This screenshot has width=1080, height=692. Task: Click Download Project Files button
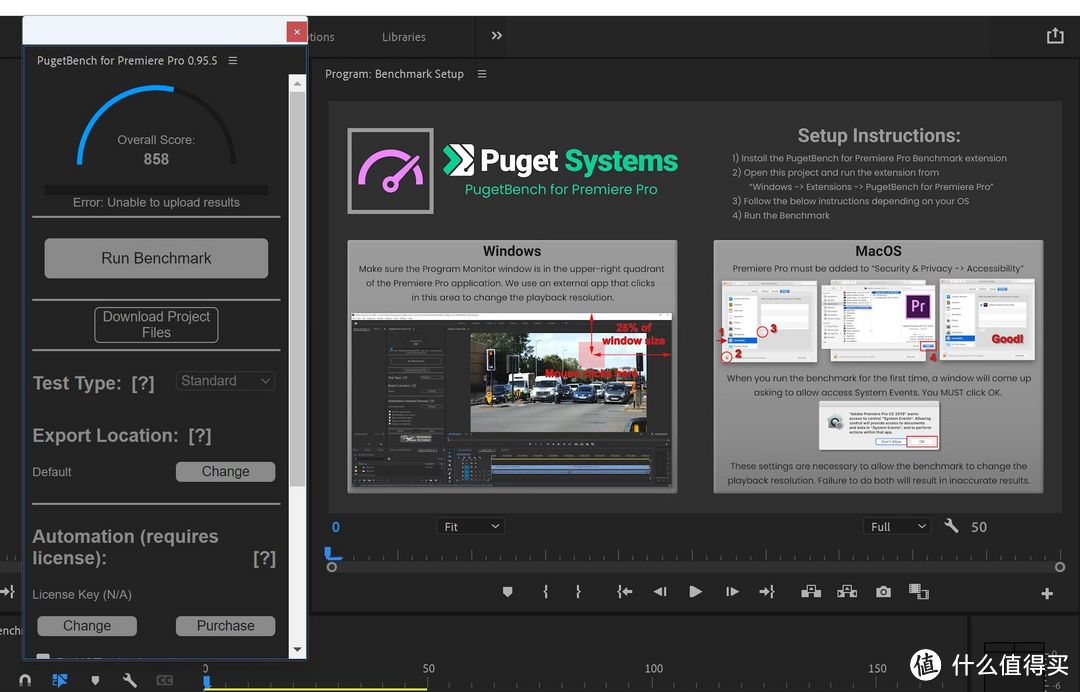pyautogui.click(x=156, y=324)
